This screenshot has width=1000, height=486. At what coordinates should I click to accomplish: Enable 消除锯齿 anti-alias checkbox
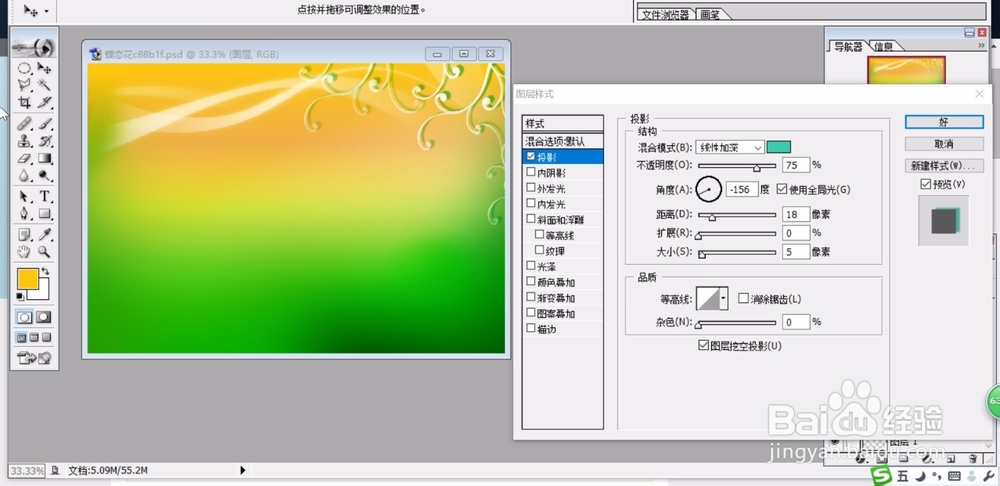point(743,298)
